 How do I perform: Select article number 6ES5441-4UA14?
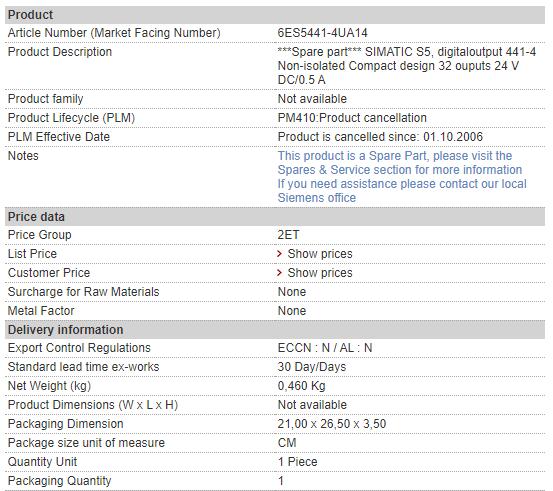click(322, 33)
